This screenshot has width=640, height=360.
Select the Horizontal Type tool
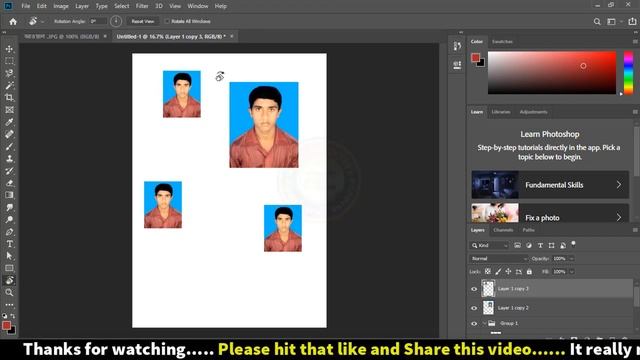click(x=9, y=244)
